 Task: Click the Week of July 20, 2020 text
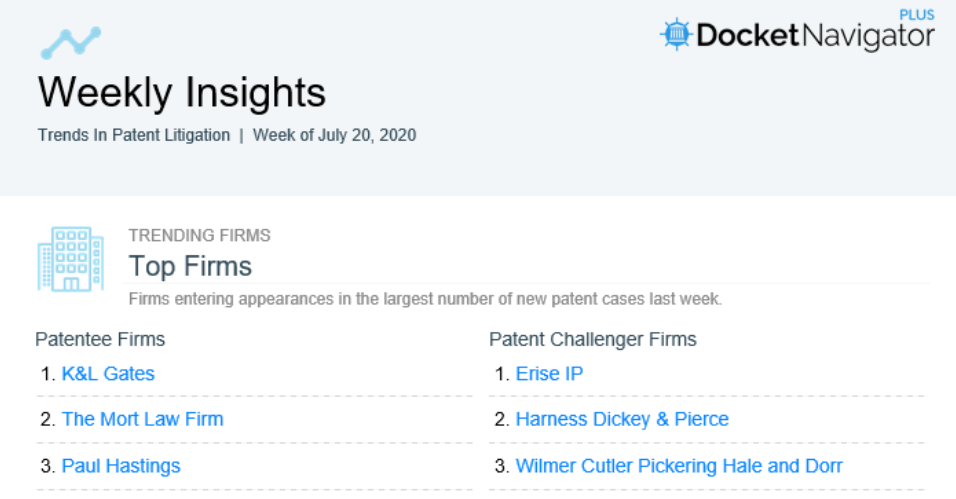[x=335, y=135]
